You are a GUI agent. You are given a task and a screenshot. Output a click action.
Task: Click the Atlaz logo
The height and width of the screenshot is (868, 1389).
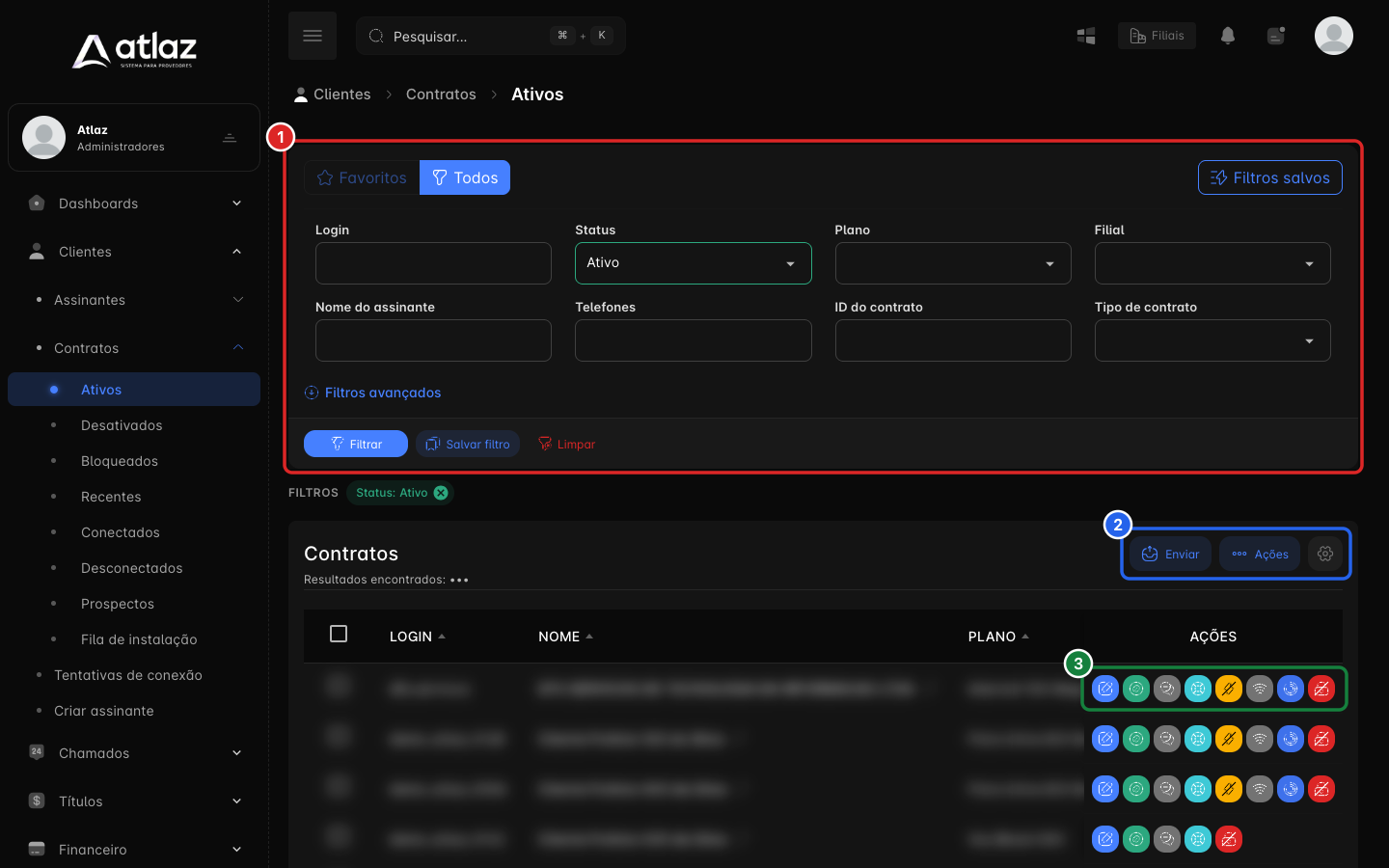(x=135, y=51)
